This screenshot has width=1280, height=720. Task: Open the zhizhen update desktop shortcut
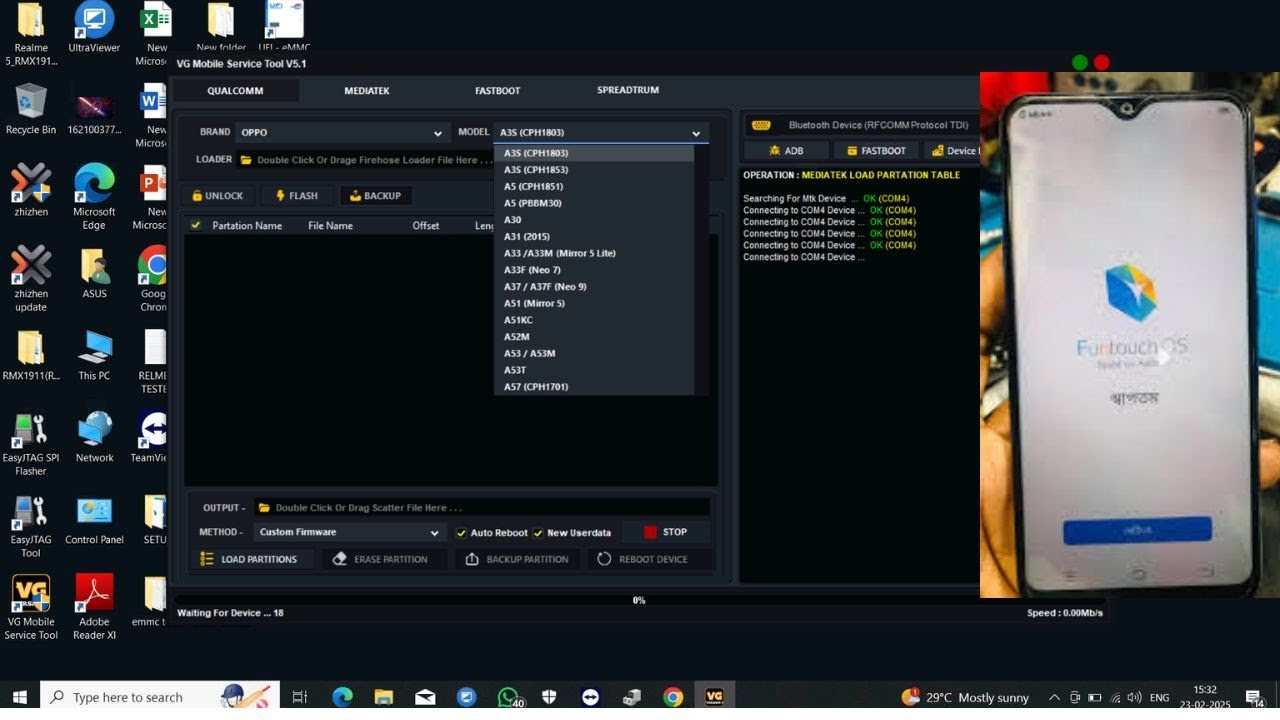pyautogui.click(x=31, y=280)
